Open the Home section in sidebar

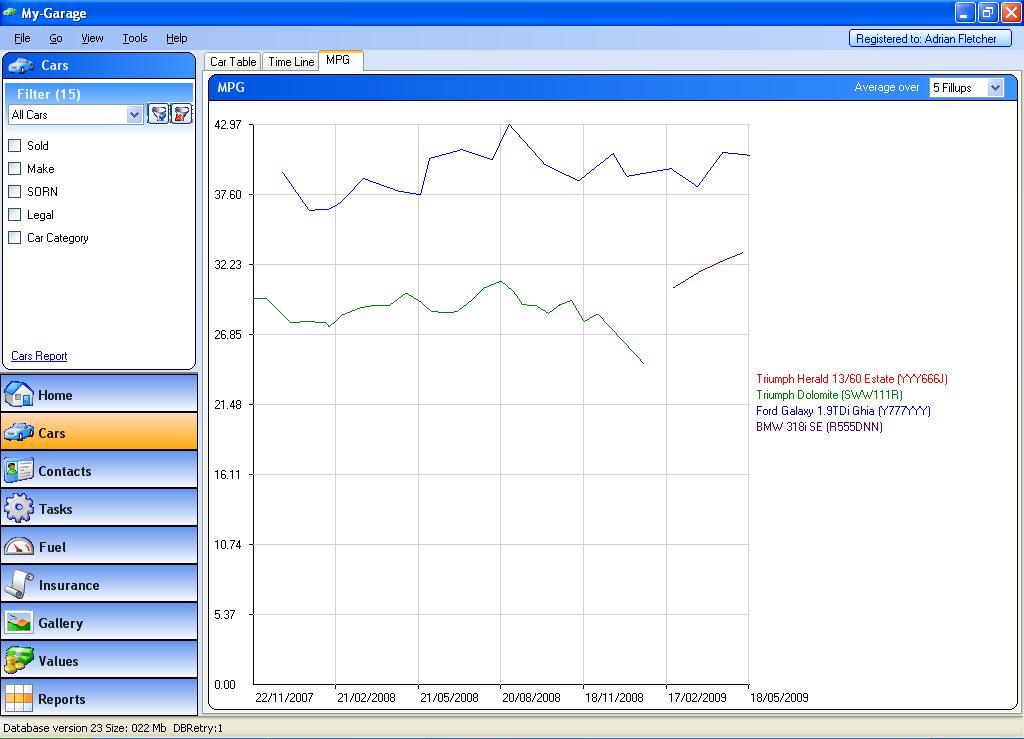(99, 394)
